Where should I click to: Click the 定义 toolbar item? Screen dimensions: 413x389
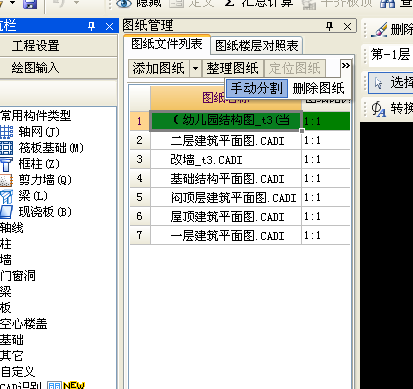192,3
